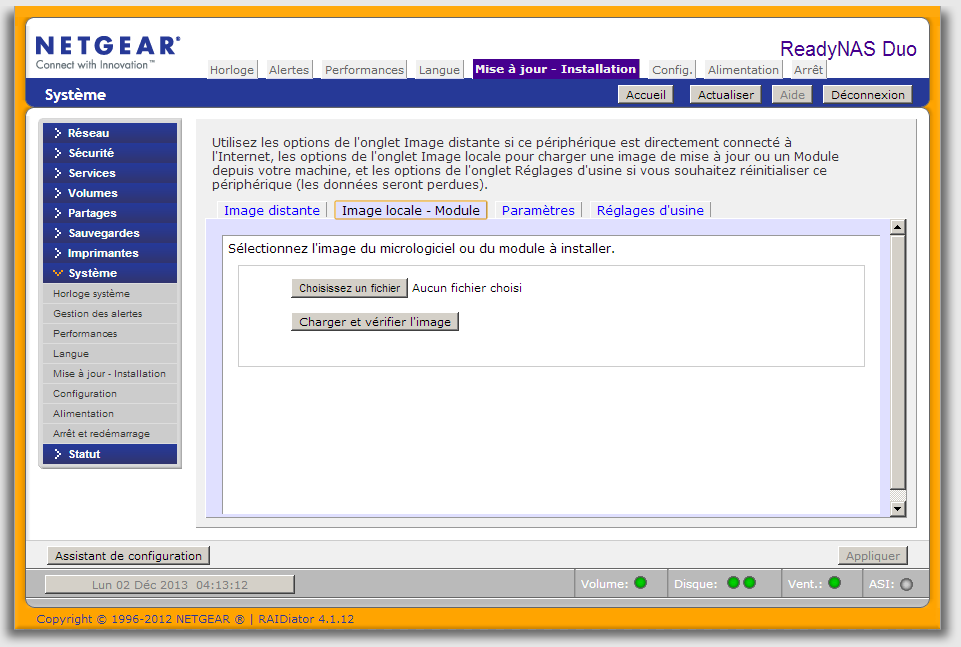Log out with the Déconnexion button
961x647 pixels.
tap(867, 95)
